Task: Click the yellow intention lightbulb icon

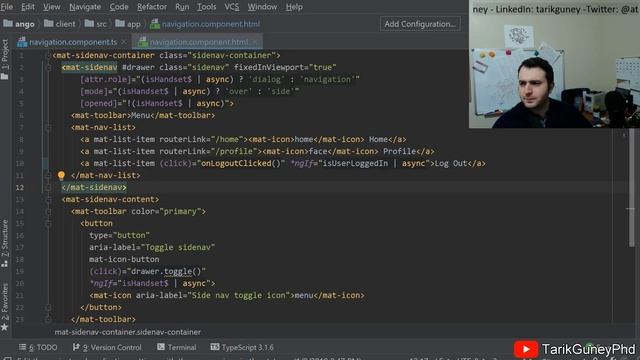Action: pos(61,176)
